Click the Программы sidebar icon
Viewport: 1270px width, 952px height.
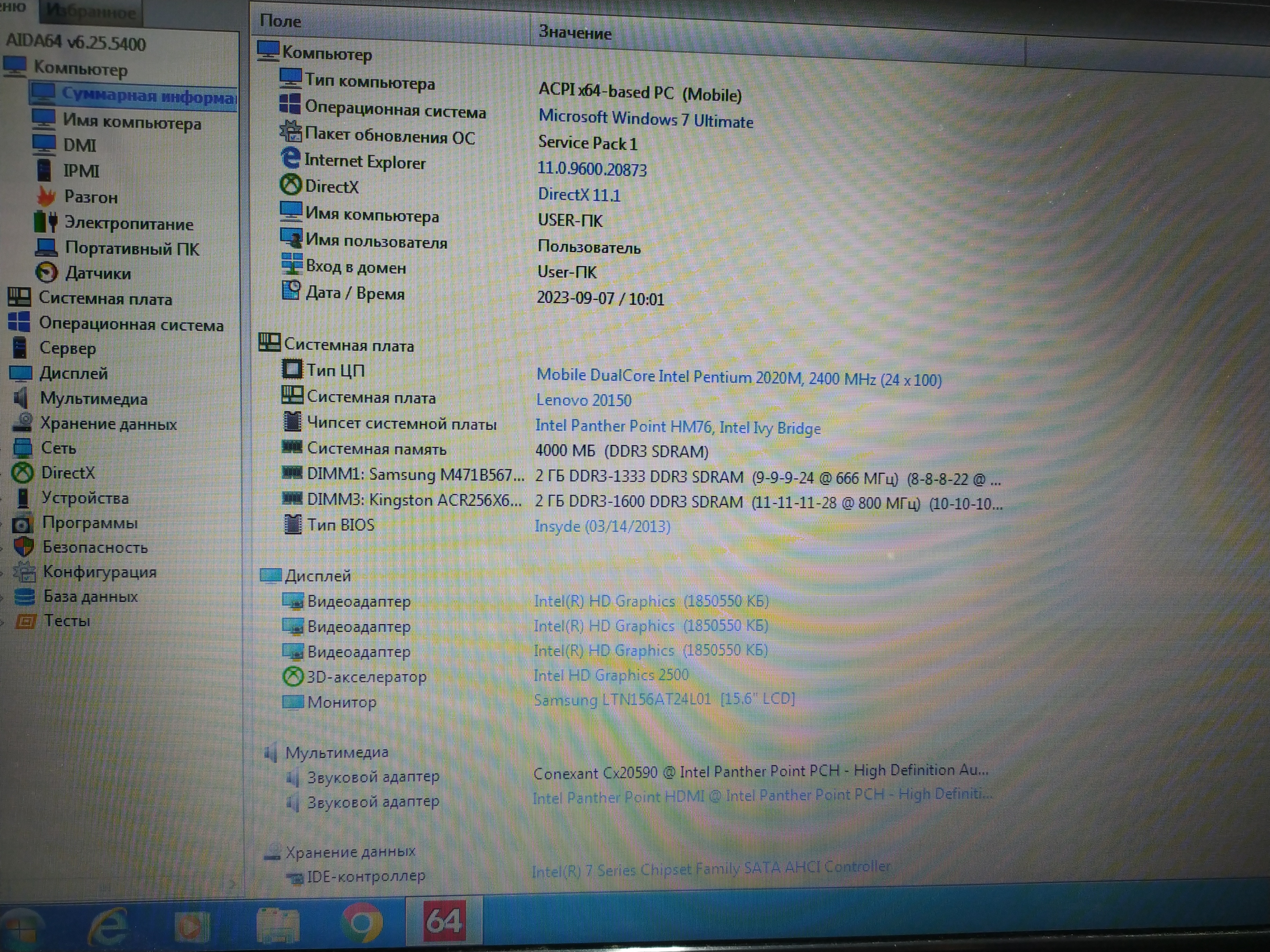[x=23, y=523]
